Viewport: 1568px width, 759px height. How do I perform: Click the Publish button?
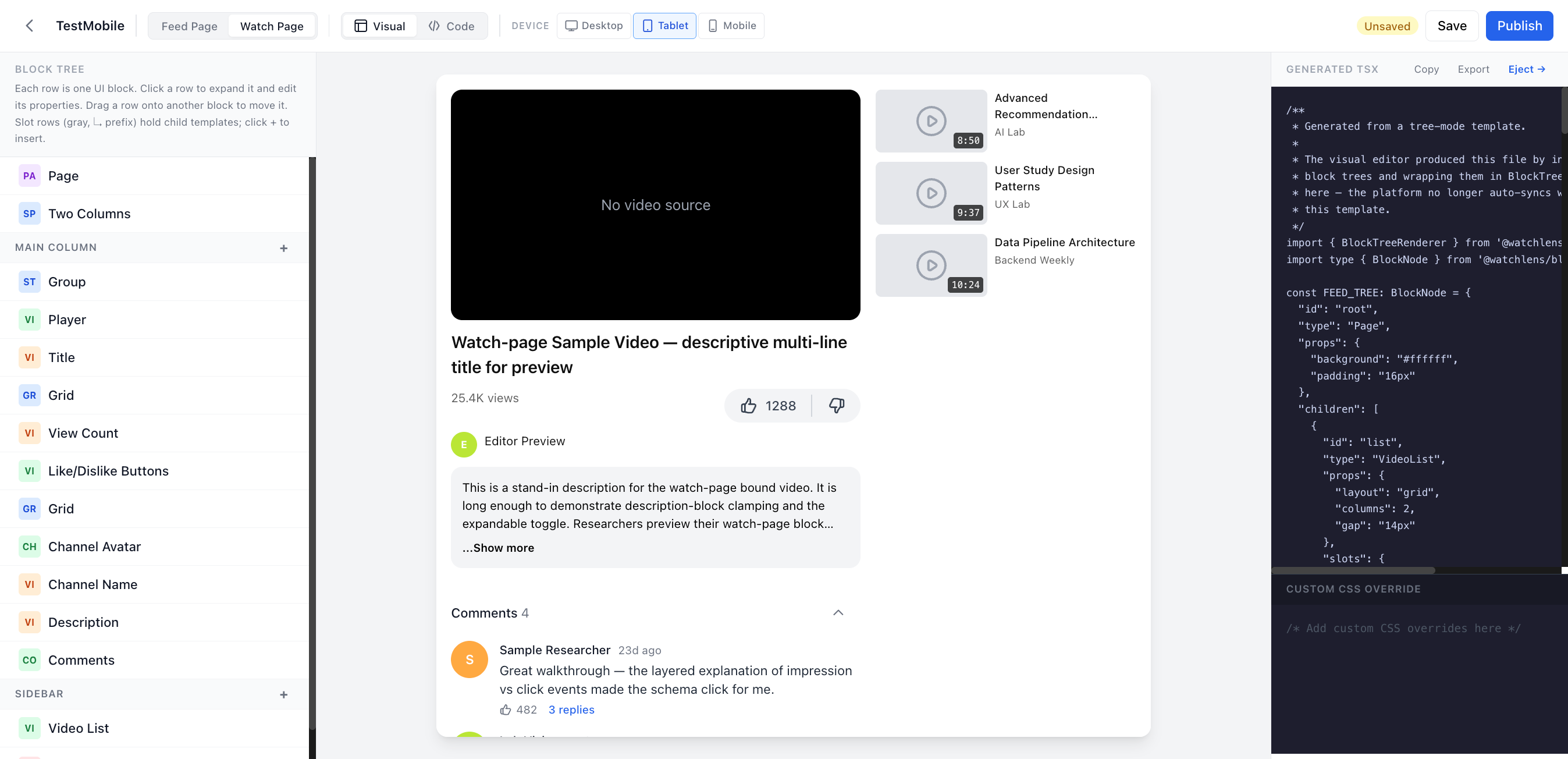click(x=1519, y=26)
